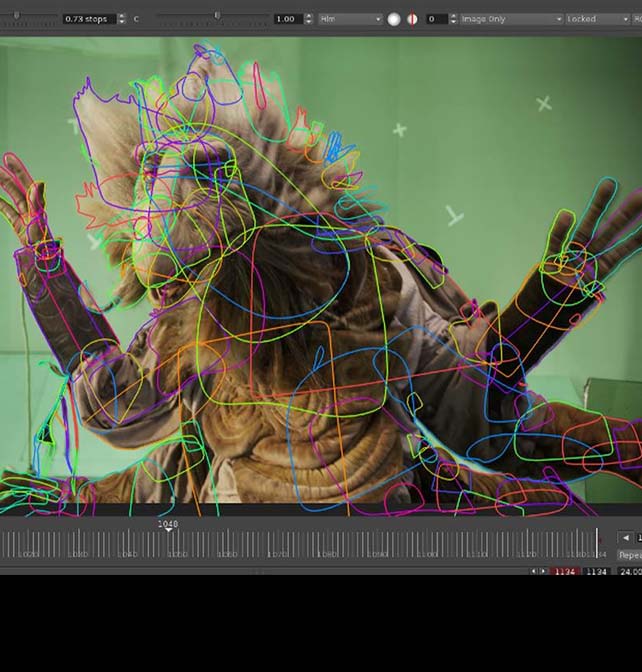Adjust the gamma slider handle
The image size is (642, 672).
[217, 15]
